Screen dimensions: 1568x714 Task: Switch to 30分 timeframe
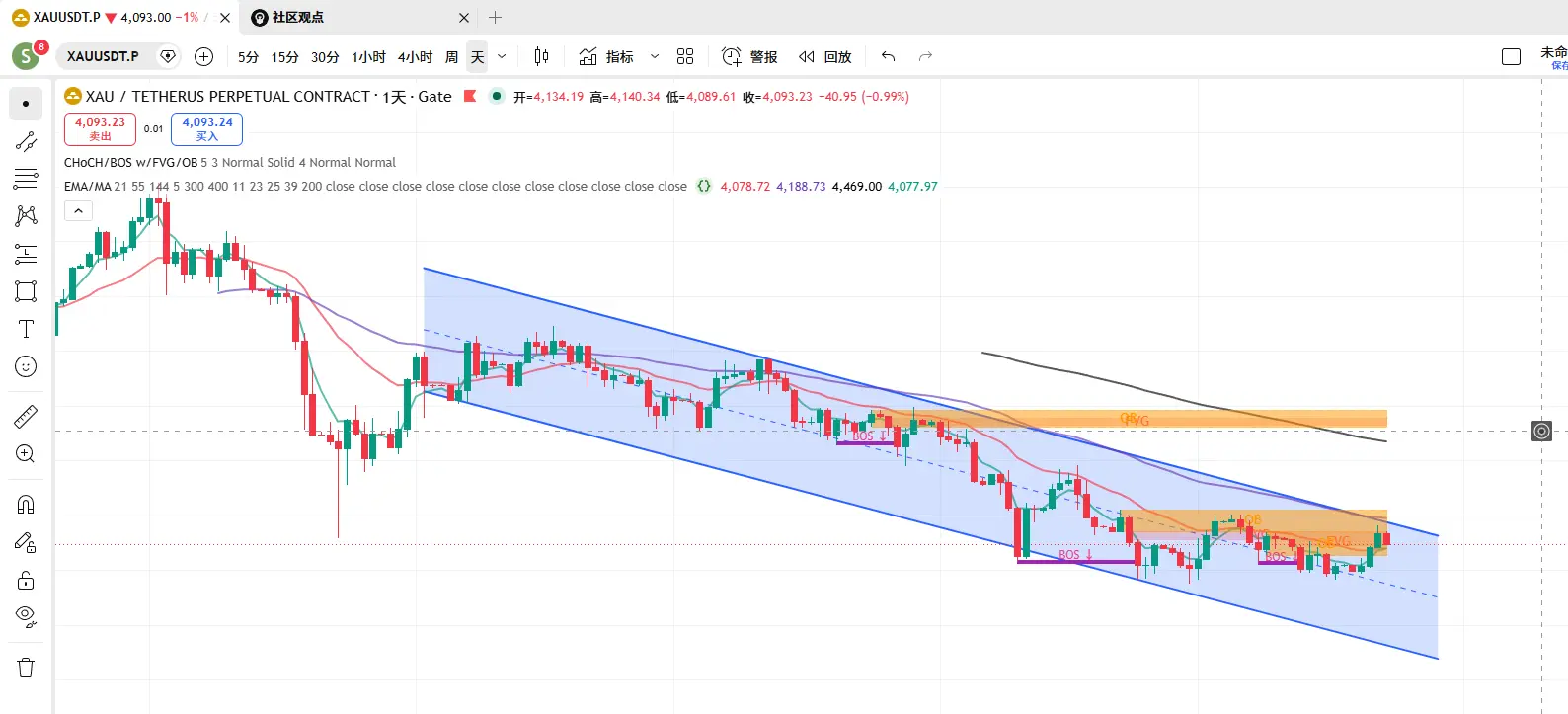pyautogui.click(x=325, y=57)
